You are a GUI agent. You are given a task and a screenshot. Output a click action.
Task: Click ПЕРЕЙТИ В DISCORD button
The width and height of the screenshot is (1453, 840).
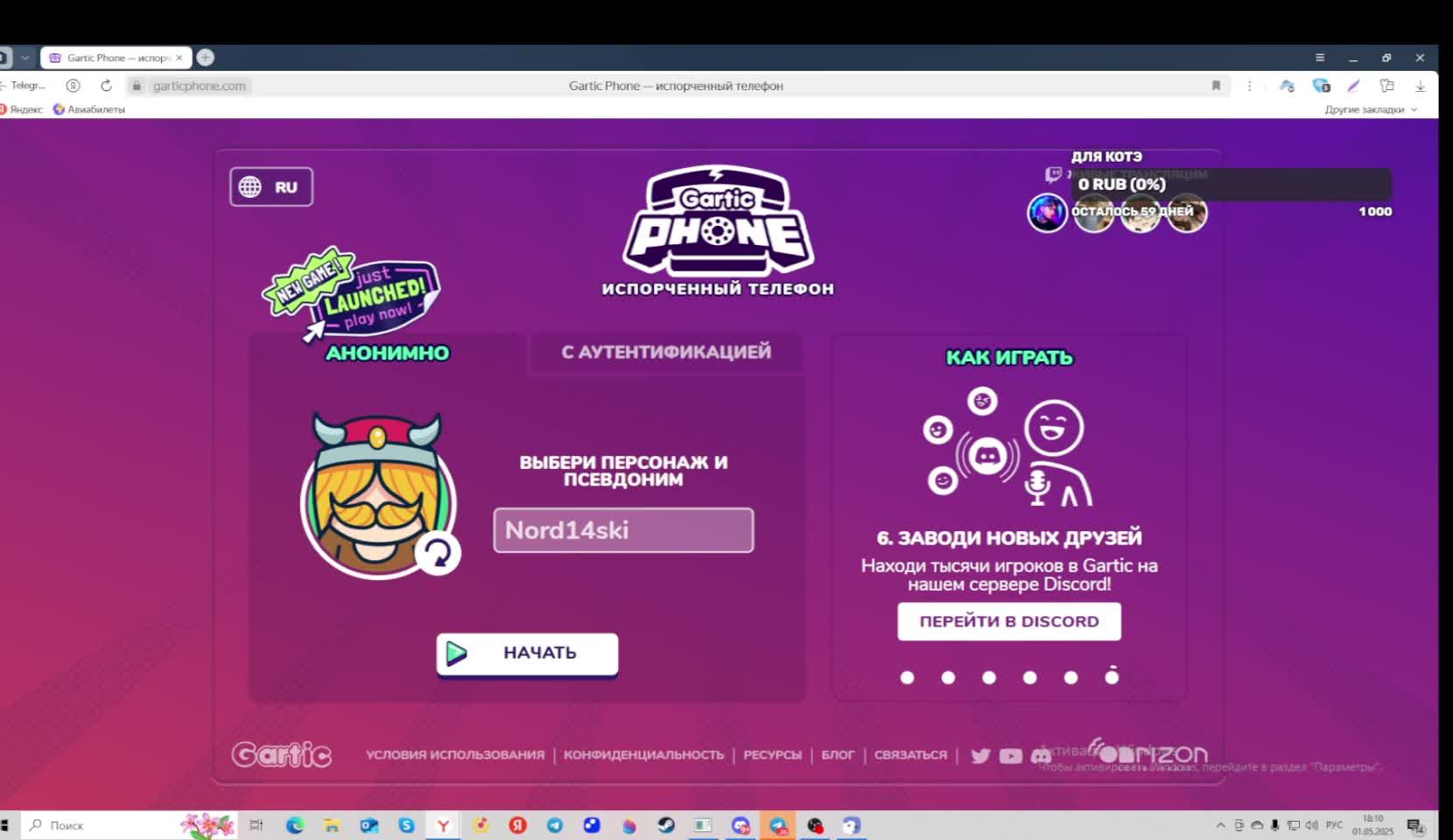coord(1009,621)
